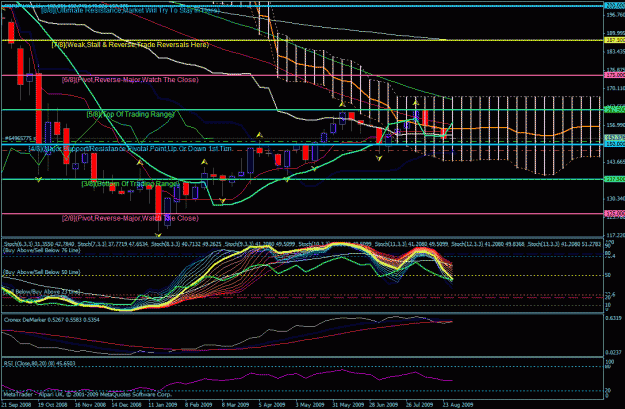This screenshot has height=409, width=625.
Task: Click the blue 150.000 price tag
Action: pos(615,144)
